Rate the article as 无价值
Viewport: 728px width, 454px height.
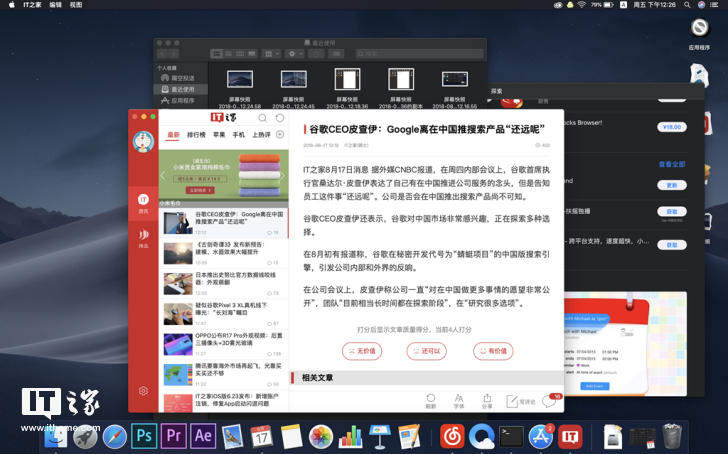pyautogui.click(x=362, y=351)
